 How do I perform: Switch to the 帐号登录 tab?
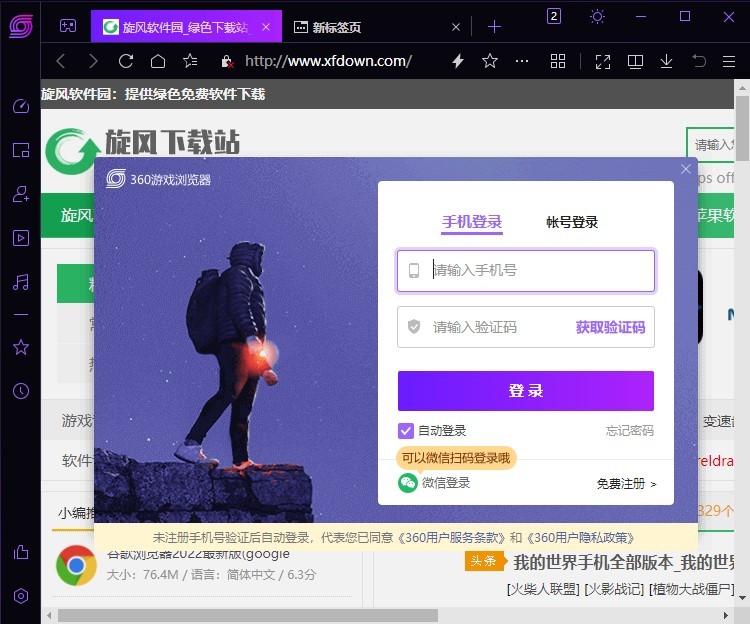click(572, 222)
